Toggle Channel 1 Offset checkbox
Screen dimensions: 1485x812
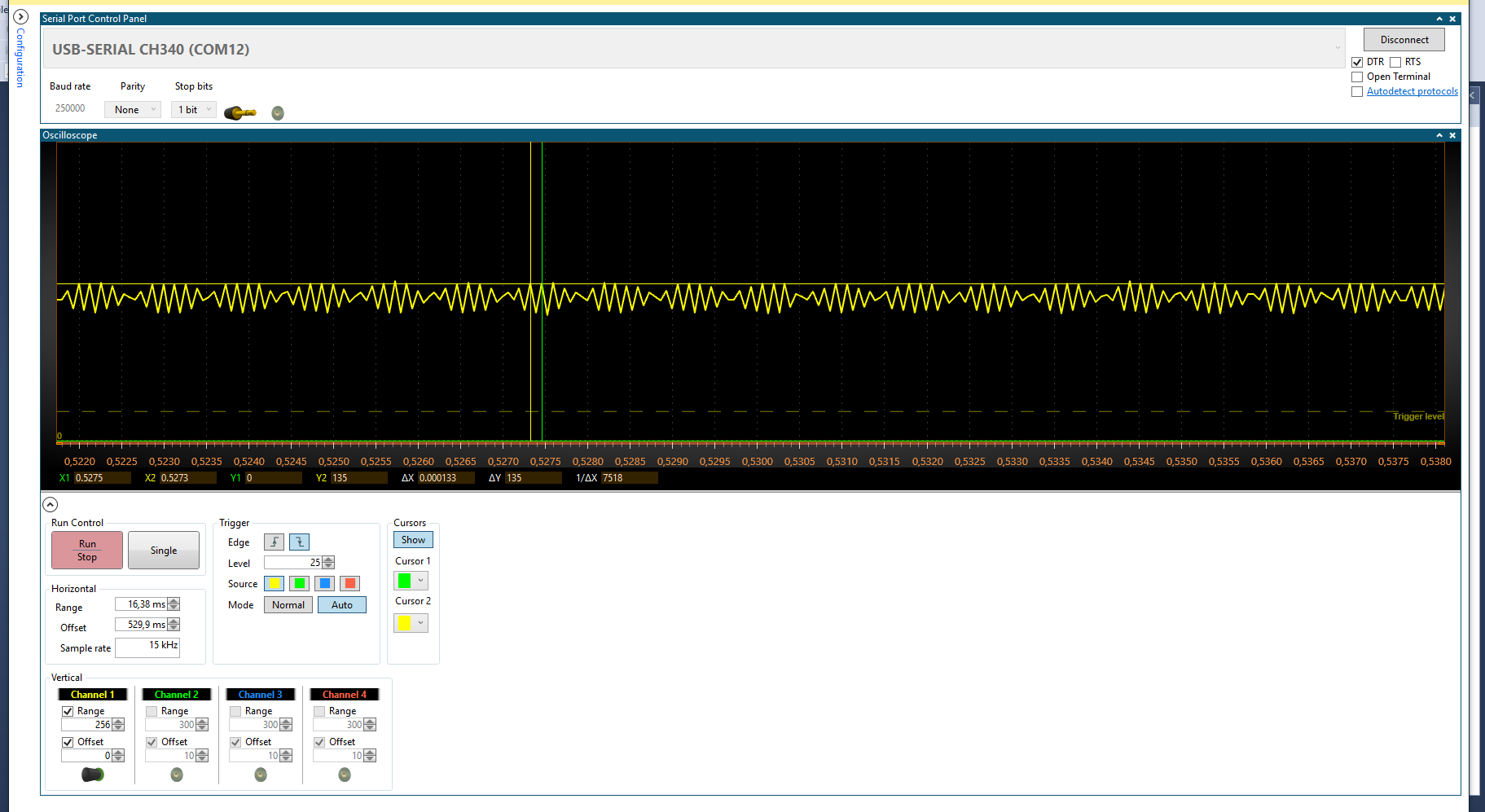coord(68,742)
